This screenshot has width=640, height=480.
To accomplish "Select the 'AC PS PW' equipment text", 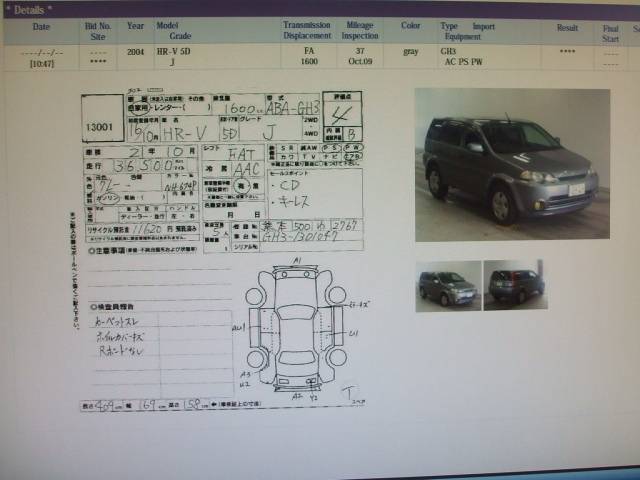I will point(463,62).
